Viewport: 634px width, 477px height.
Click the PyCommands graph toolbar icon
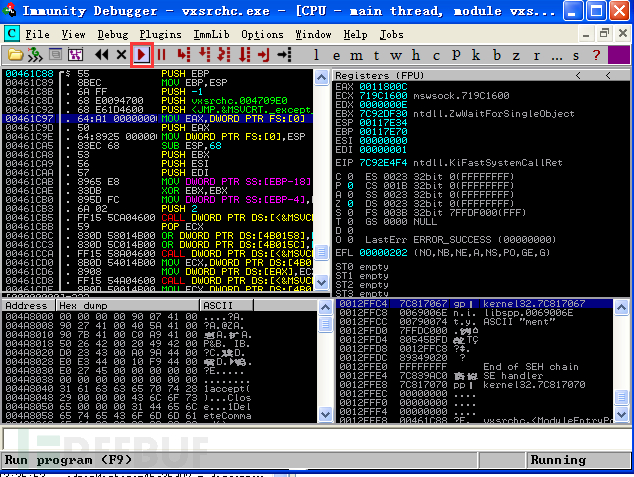(76, 55)
